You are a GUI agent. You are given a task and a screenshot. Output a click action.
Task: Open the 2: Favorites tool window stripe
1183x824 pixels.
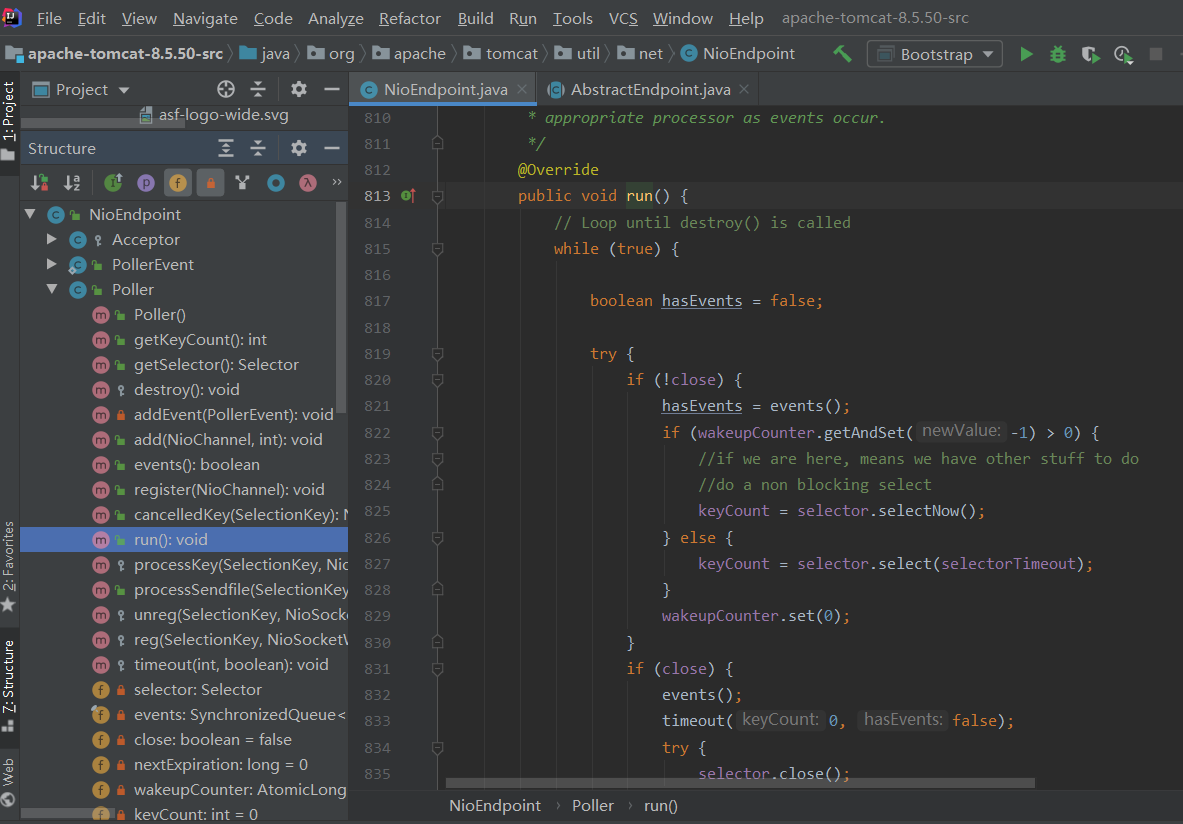9,566
